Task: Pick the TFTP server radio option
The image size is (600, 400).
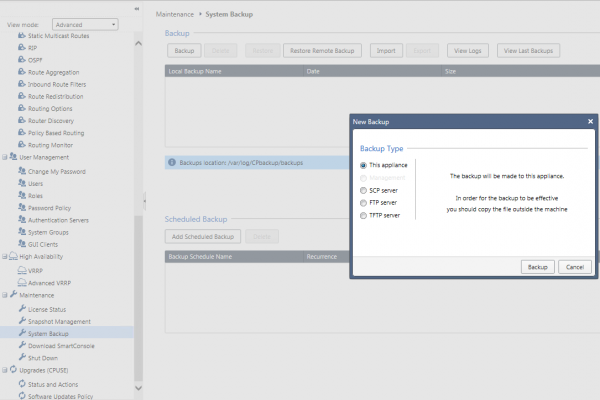Action: coord(363,215)
